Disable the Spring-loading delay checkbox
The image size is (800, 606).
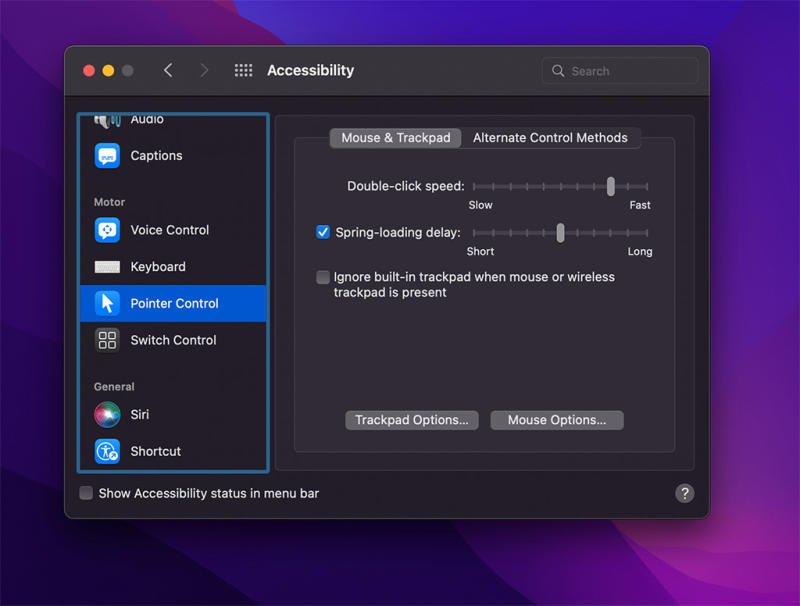pos(323,232)
